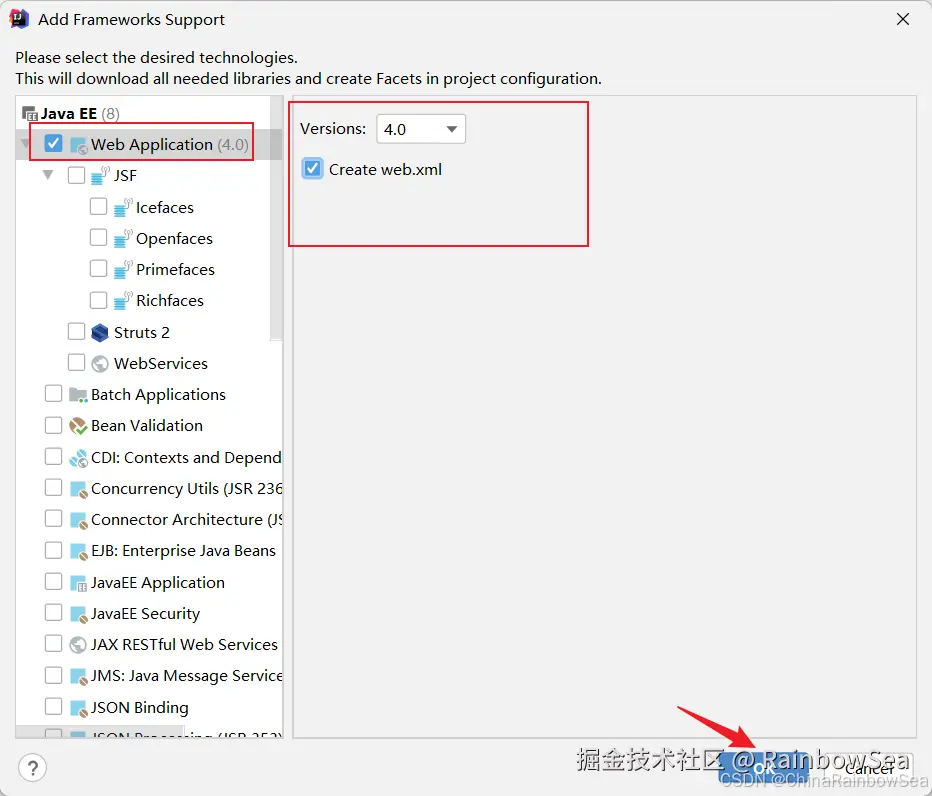Image resolution: width=932 pixels, height=796 pixels.
Task: Enable the EJB Enterprise Java Beans checkbox
Action: coord(53,550)
